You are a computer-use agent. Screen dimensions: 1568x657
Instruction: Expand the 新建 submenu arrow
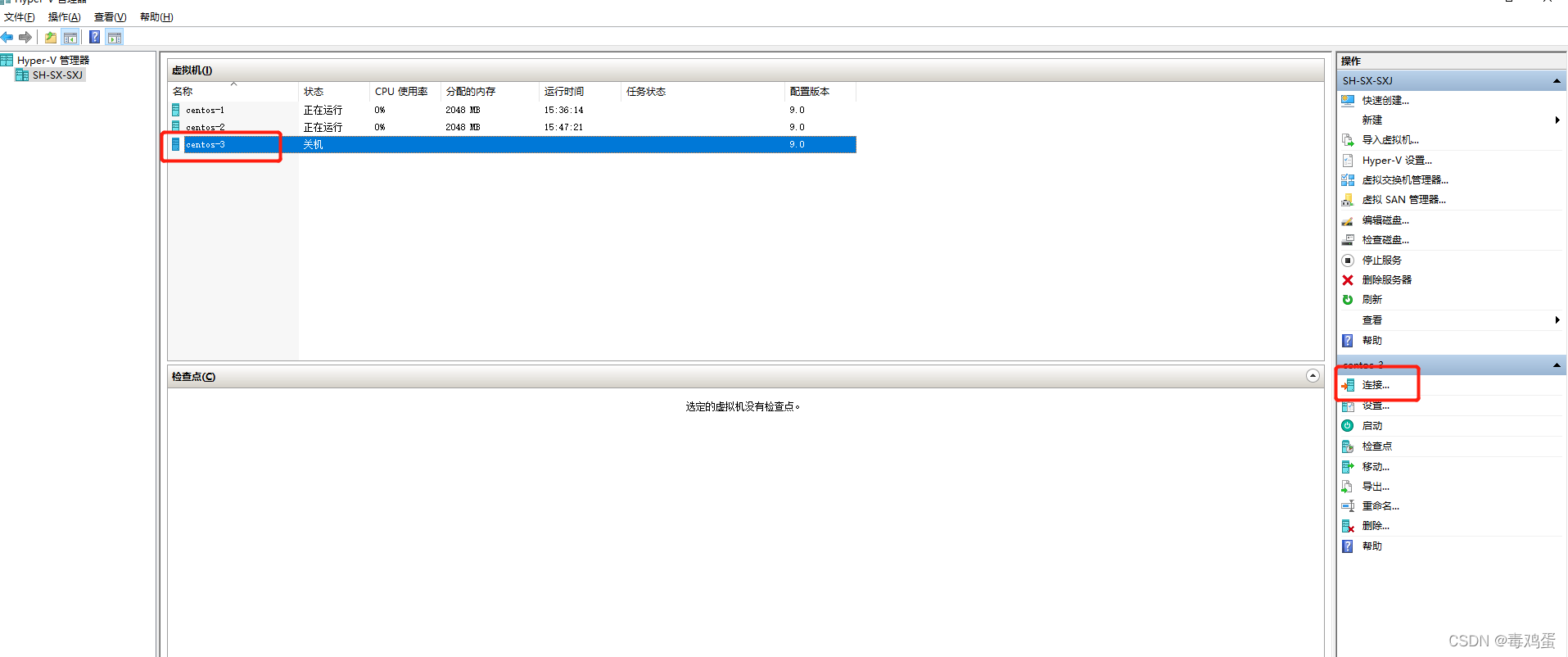tap(1557, 120)
